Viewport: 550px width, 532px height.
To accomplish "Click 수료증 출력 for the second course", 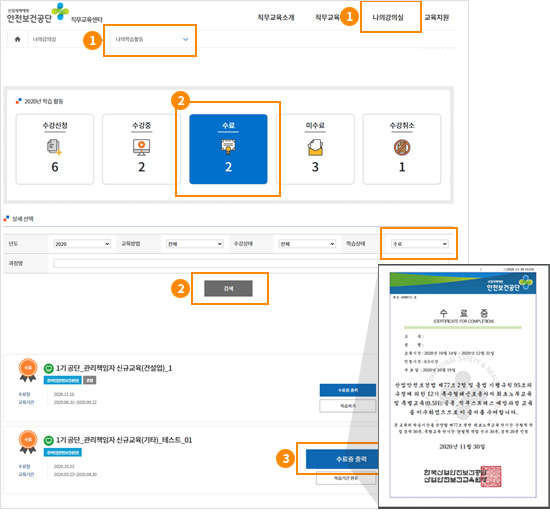I will [342, 459].
